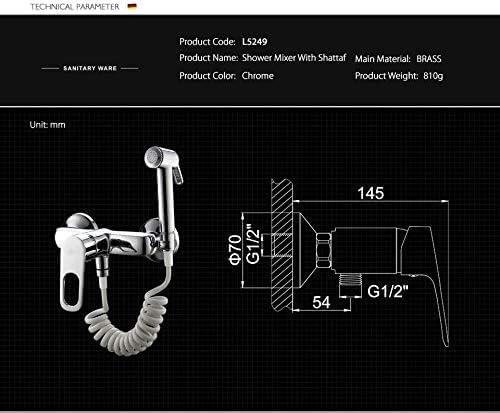
Task: Click the 'Main Material:' label
Action: pyautogui.click(x=383, y=59)
